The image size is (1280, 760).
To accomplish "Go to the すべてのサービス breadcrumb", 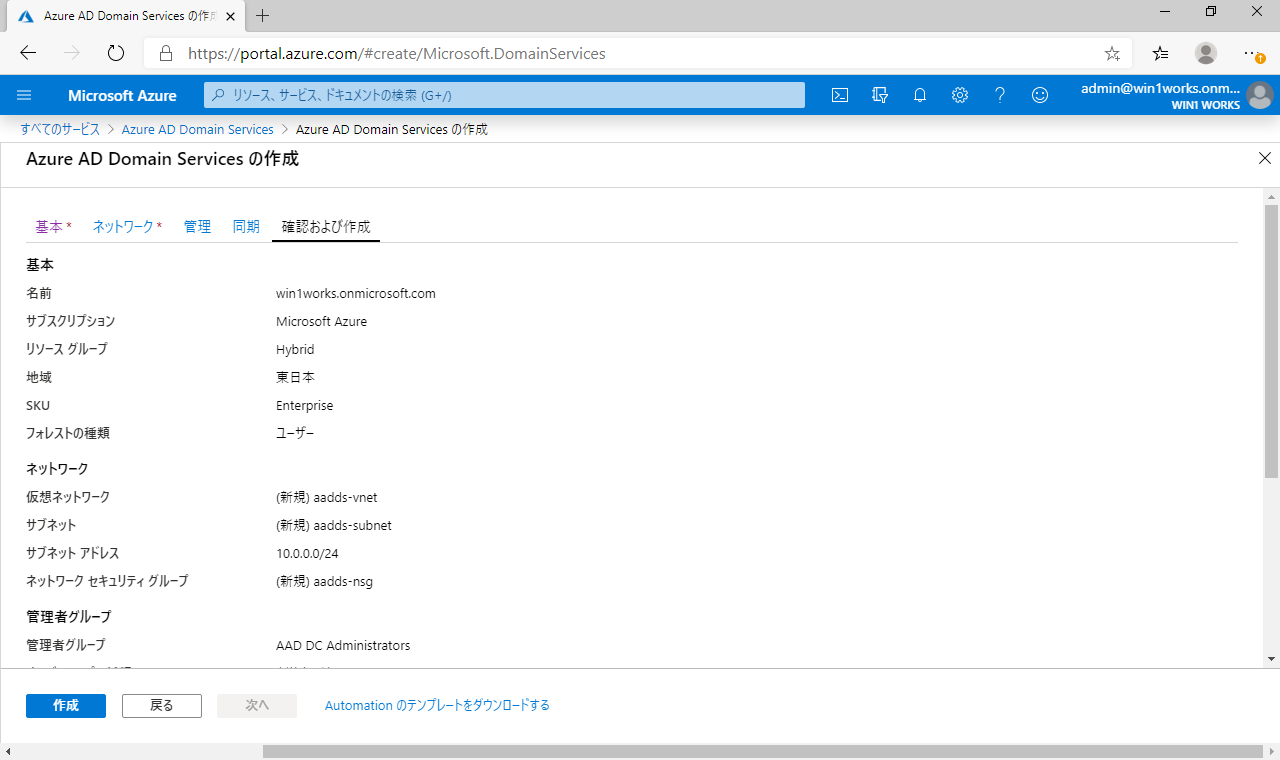I will (61, 129).
